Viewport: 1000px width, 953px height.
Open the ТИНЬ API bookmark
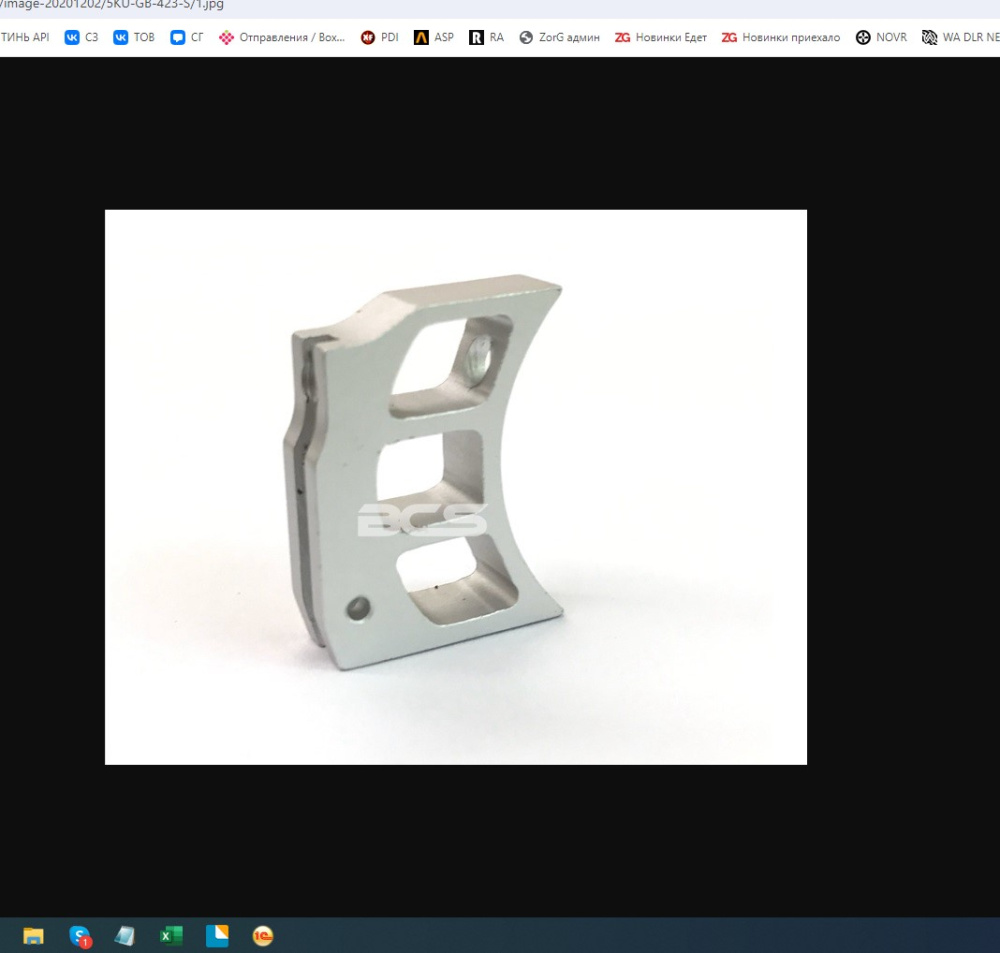pos(25,38)
